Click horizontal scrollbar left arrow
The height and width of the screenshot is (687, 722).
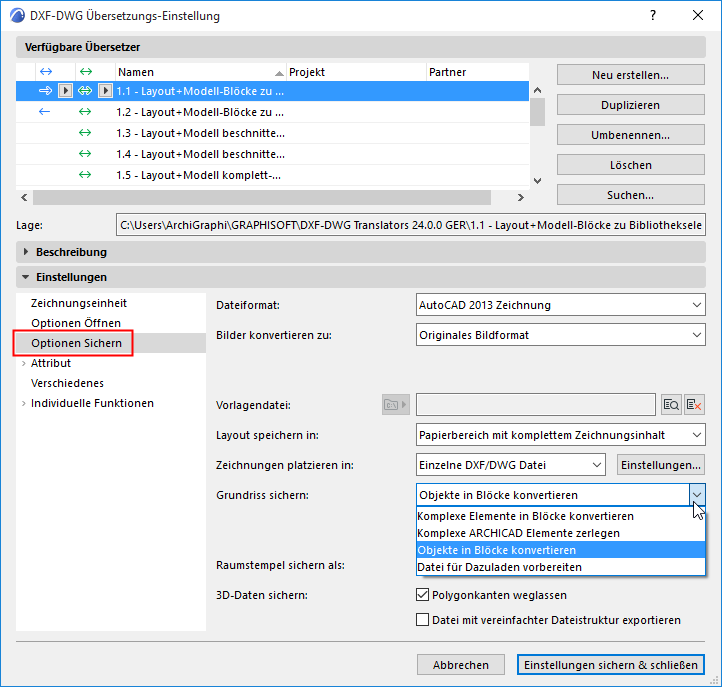(24, 197)
